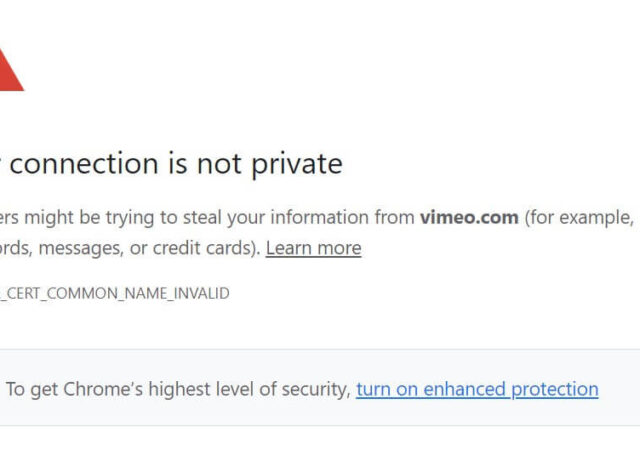Click the turn on enhanced protection link
640x450 pixels.
click(477, 389)
